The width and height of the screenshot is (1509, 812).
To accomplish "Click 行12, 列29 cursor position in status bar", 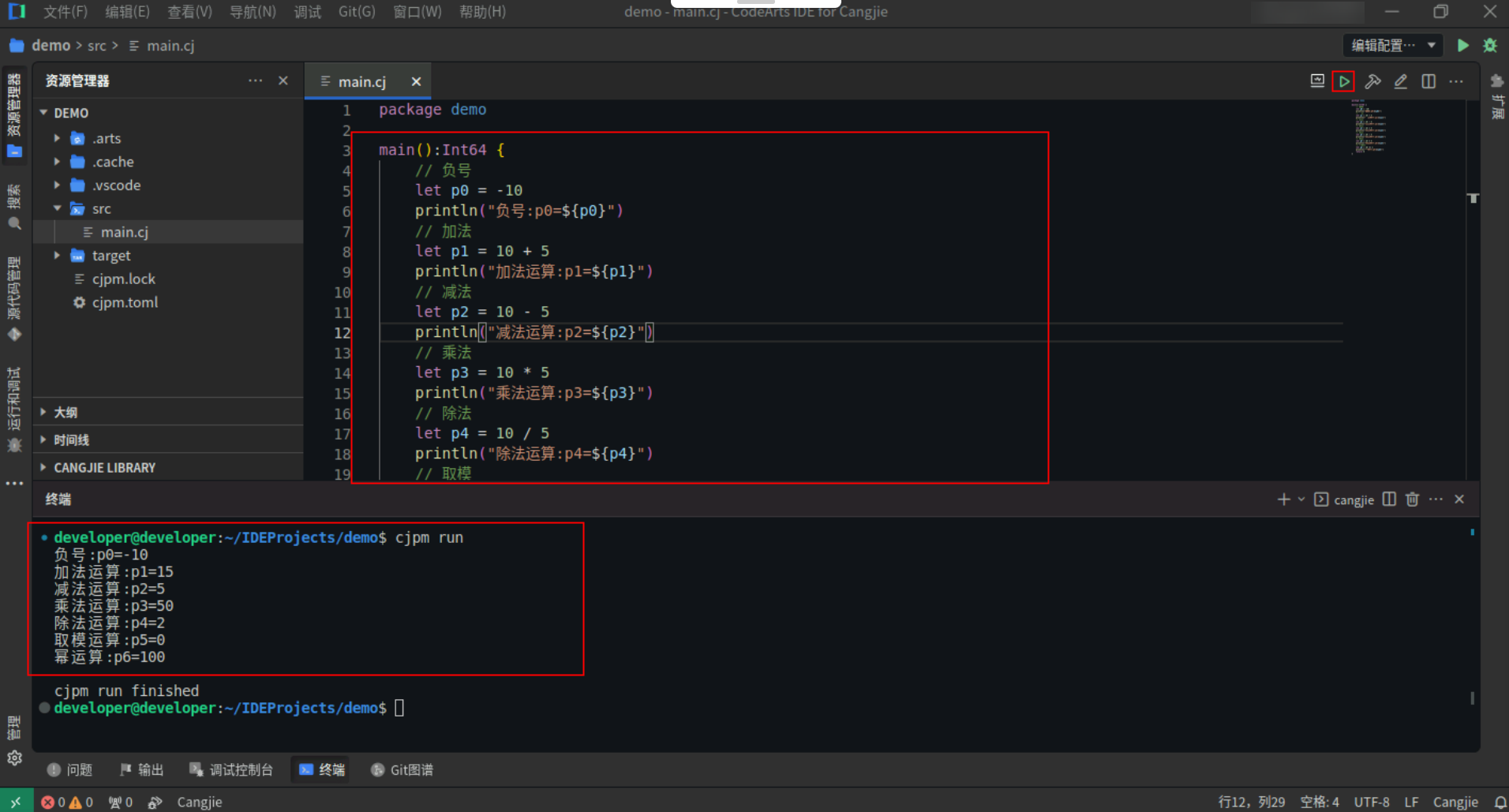I will (x=1251, y=802).
